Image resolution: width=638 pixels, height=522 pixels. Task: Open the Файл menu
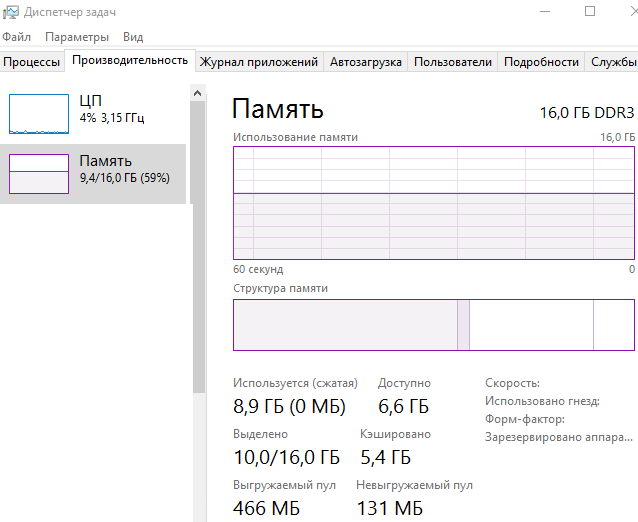pos(16,37)
